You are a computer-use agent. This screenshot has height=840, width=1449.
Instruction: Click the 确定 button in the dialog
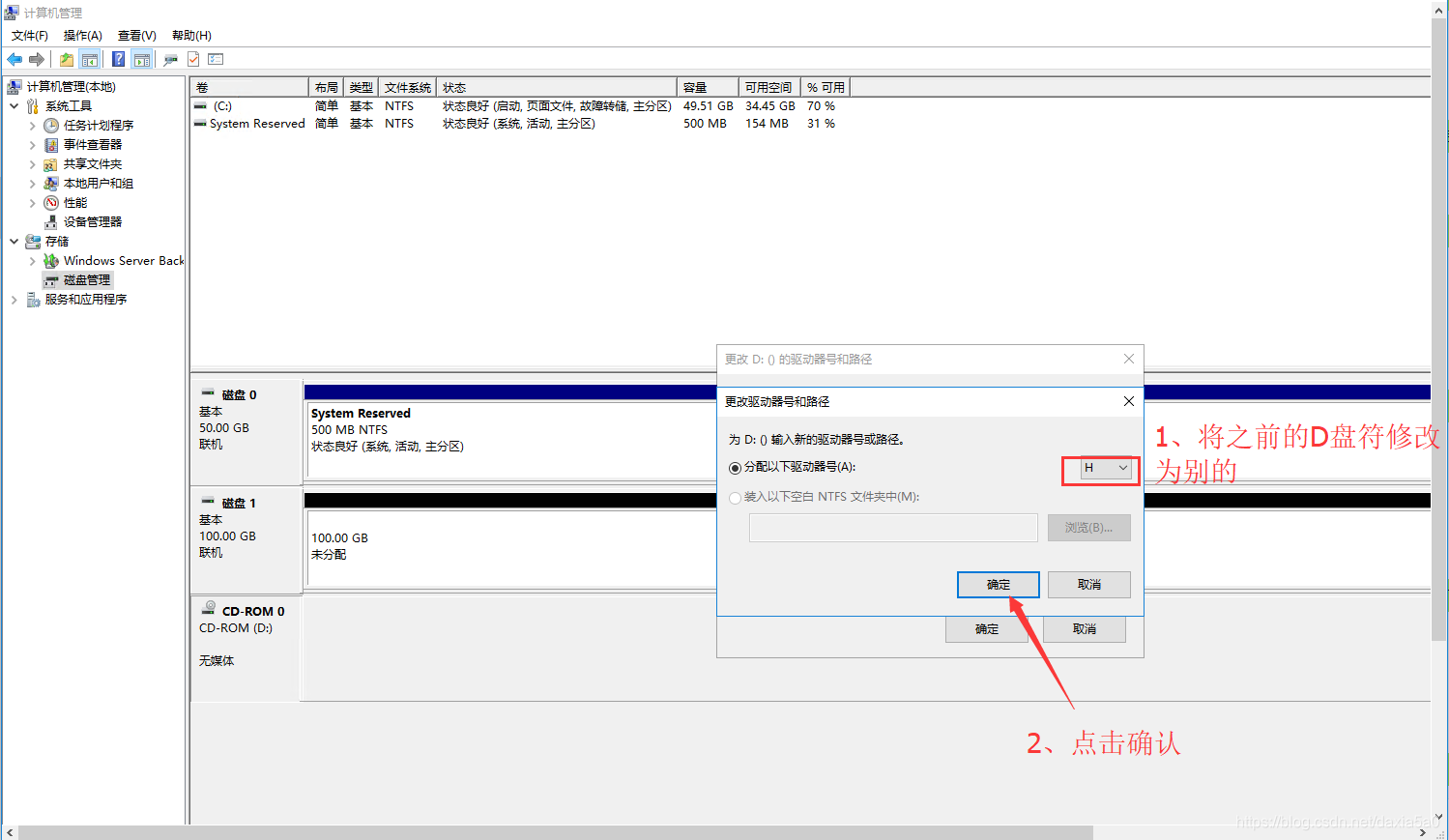click(x=998, y=584)
